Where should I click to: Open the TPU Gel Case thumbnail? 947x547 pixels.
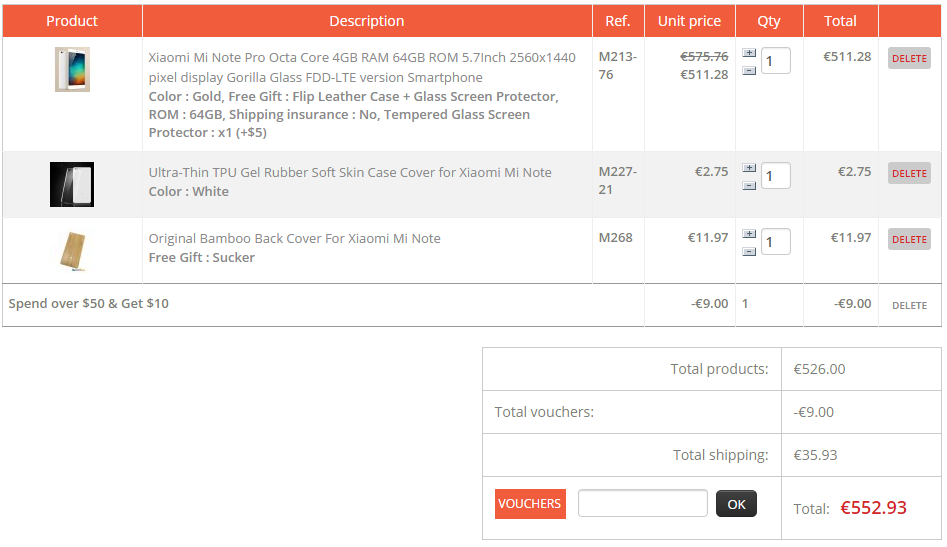click(x=72, y=184)
